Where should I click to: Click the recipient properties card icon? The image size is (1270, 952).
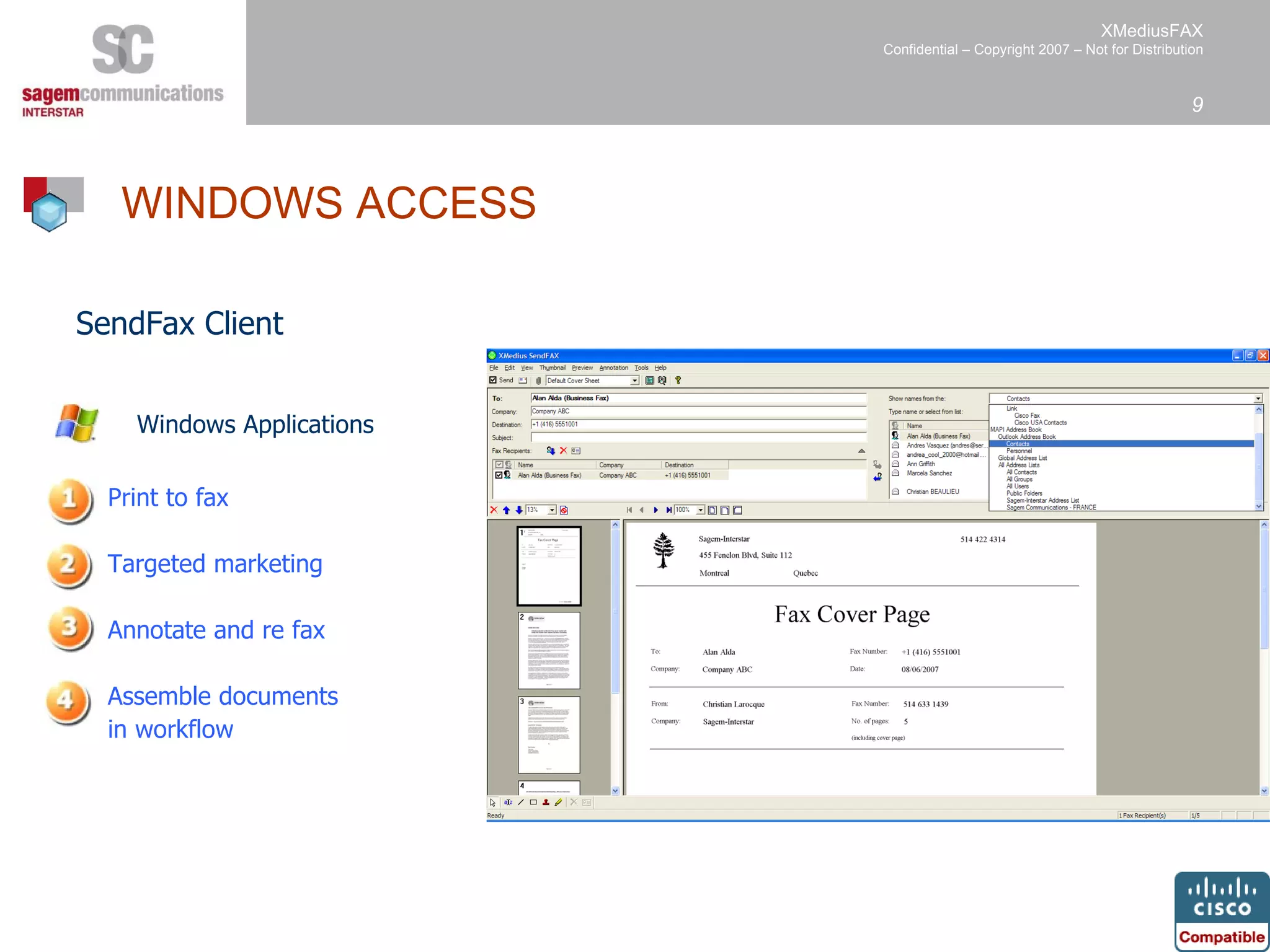pos(575,451)
